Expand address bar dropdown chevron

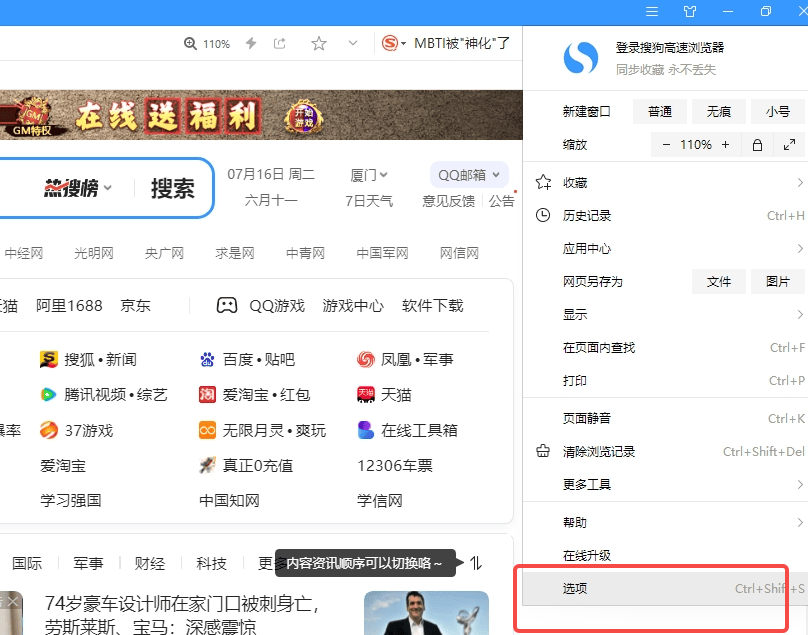(x=353, y=43)
